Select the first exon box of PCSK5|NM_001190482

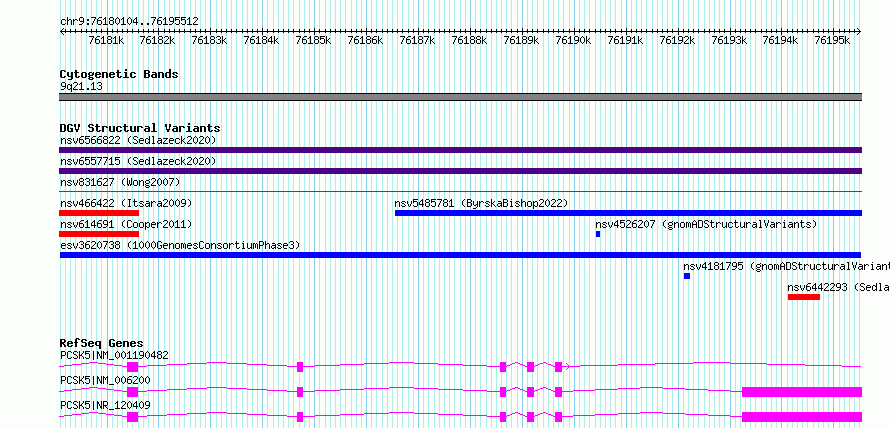(132, 367)
